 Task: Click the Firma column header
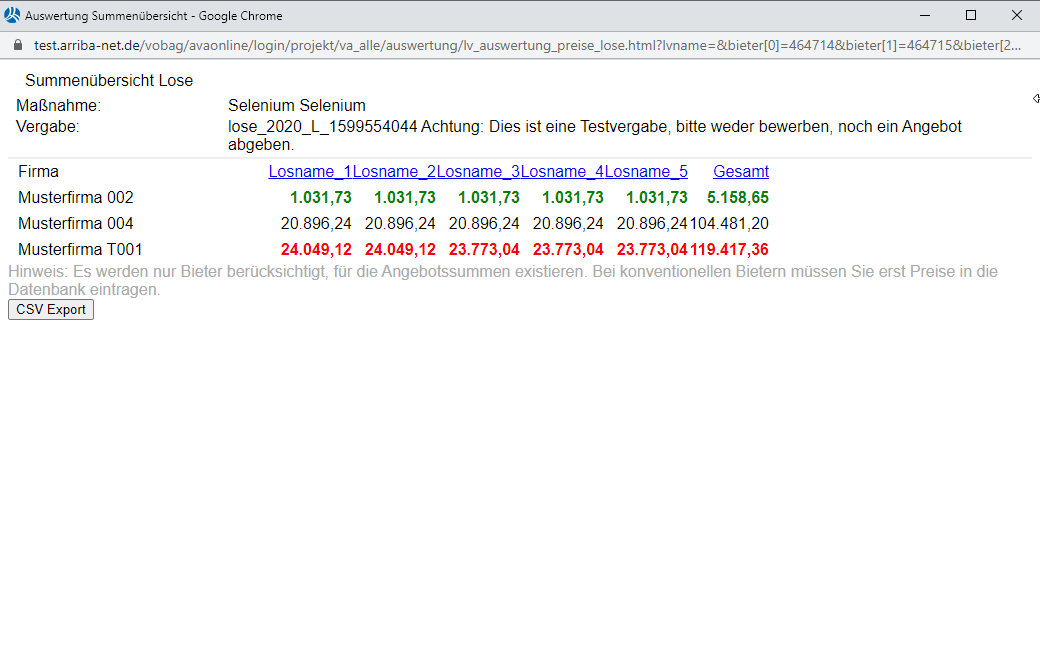click(x=38, y=172)
